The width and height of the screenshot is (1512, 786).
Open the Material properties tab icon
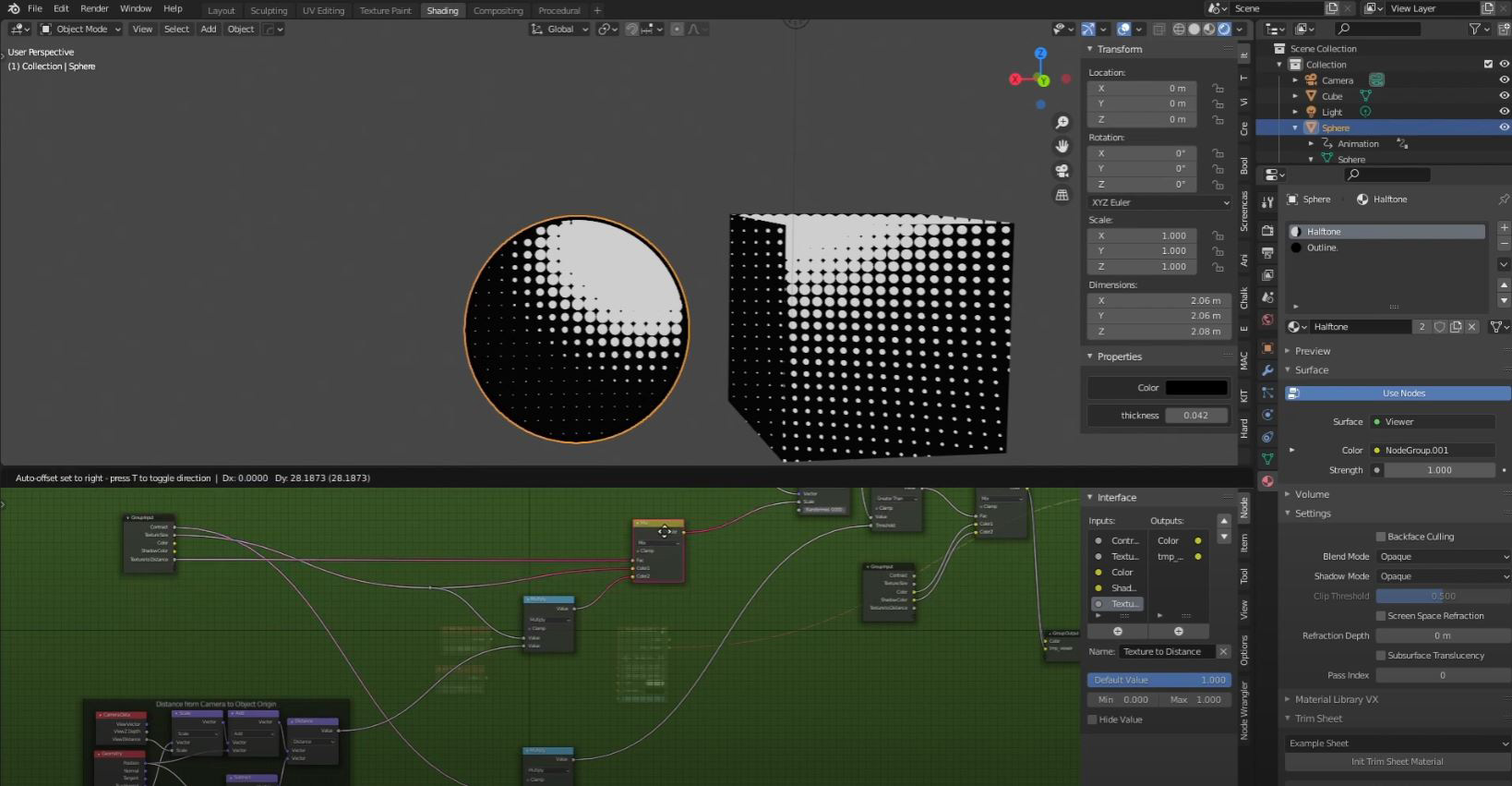(1267, 481)
